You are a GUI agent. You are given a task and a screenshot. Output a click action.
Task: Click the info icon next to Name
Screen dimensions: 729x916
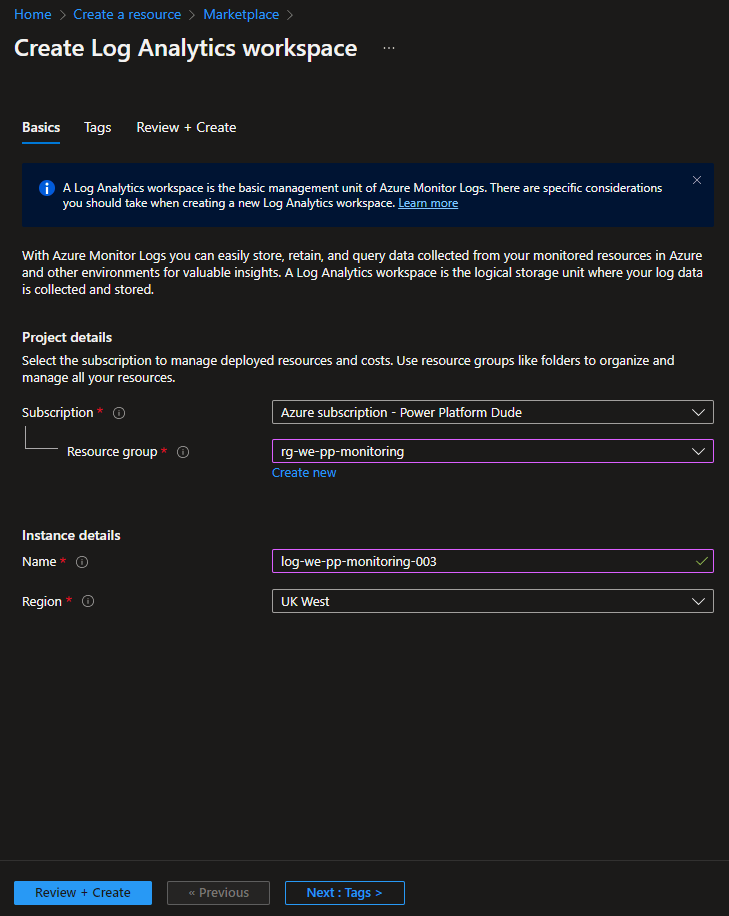click(x=82, y=562)
